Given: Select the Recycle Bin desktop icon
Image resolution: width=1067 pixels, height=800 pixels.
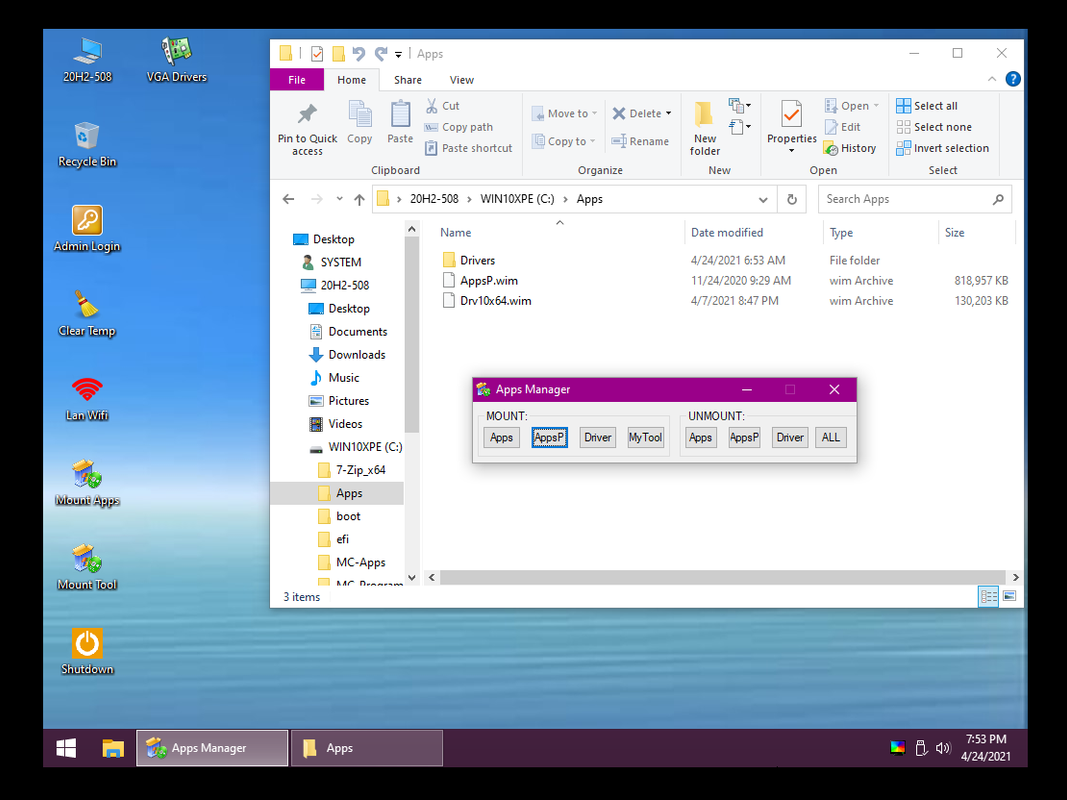Looking at the screenshot, I should point(87,144).
